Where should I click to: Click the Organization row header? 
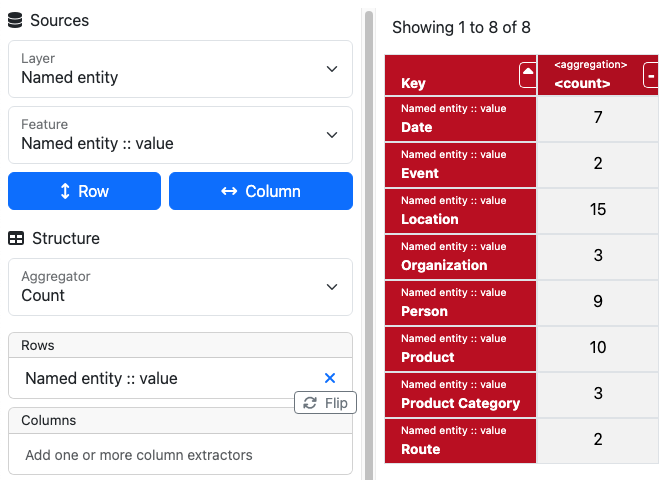(460, 256)
